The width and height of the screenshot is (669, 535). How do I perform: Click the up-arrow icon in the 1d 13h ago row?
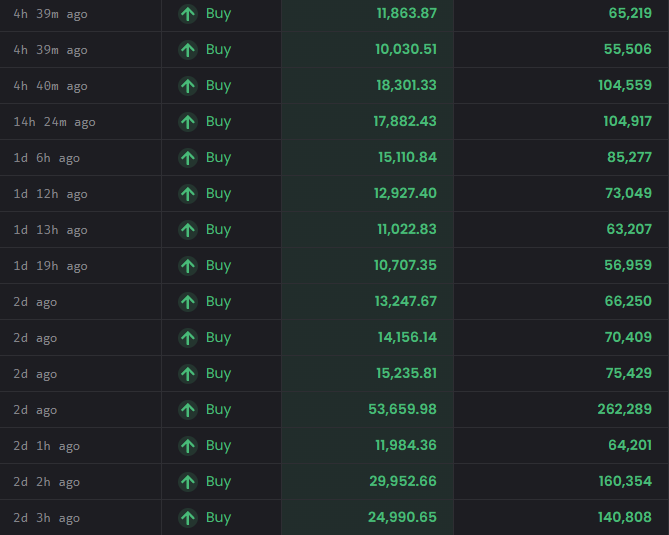tap(188, 230)
